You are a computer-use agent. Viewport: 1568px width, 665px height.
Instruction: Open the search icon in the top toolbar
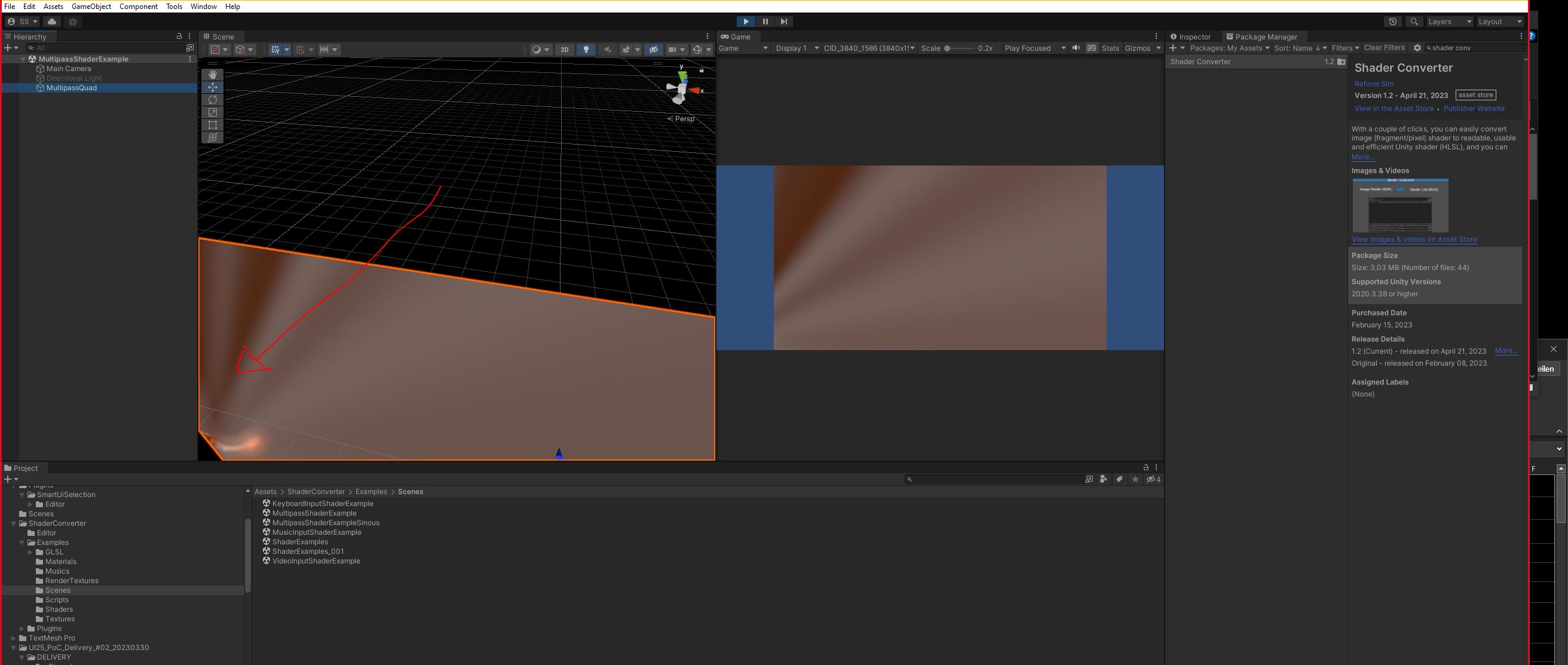(x=1414, y=22)
